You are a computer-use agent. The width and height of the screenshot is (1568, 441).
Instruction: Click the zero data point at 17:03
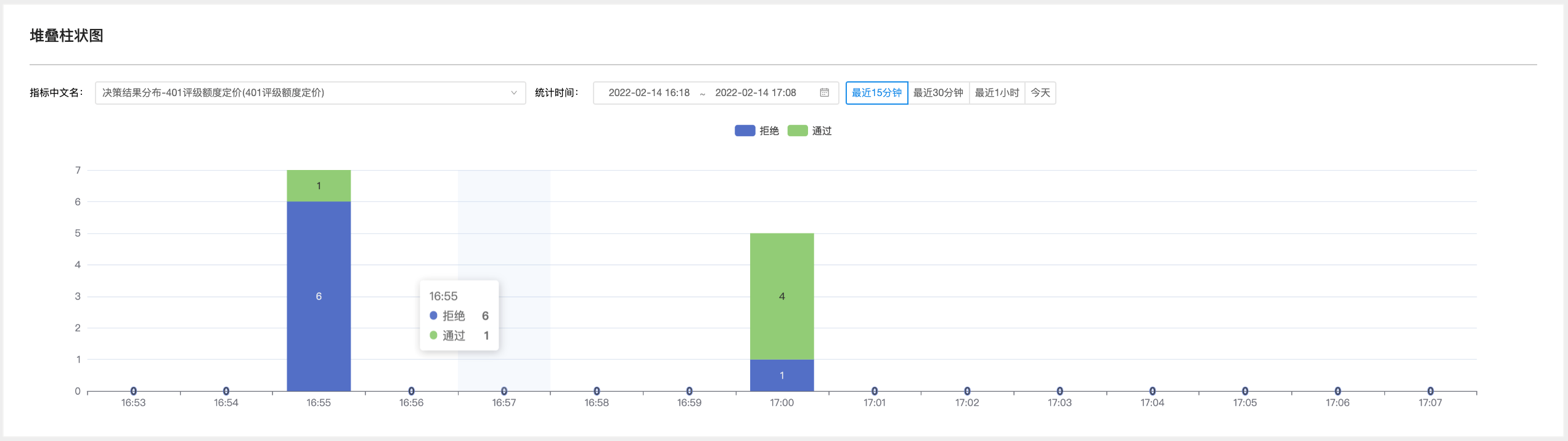1060,391
